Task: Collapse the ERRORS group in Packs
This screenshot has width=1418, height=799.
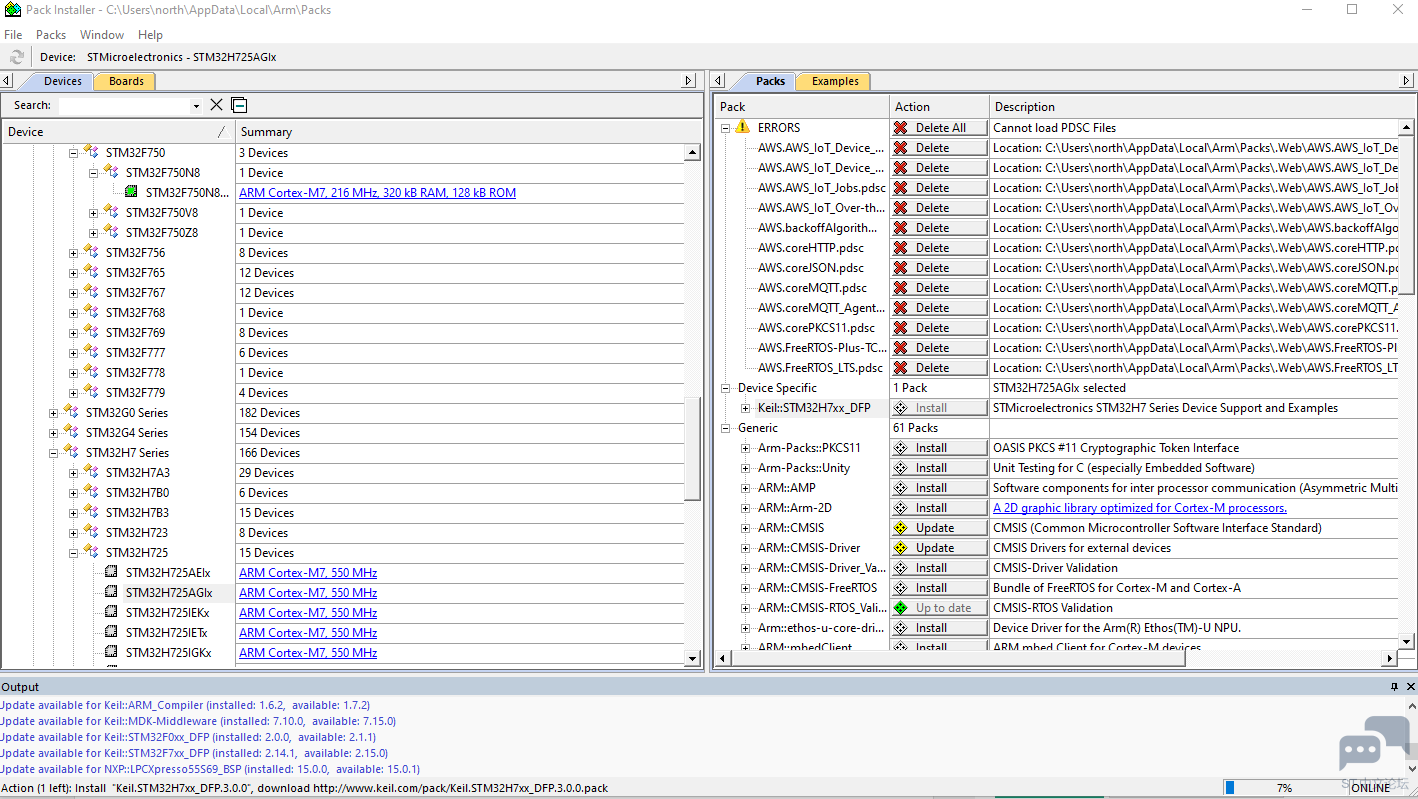Action: pos(725,128)
